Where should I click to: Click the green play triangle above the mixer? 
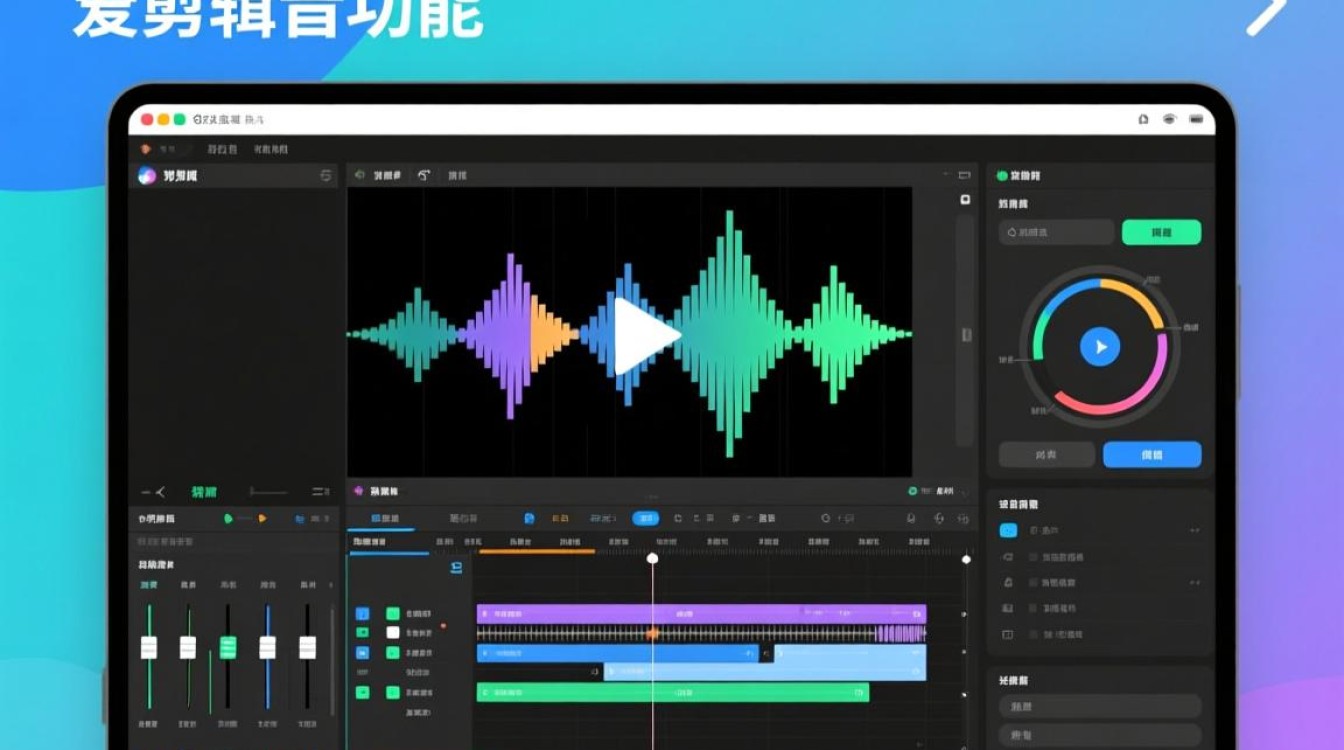point(228,518)
